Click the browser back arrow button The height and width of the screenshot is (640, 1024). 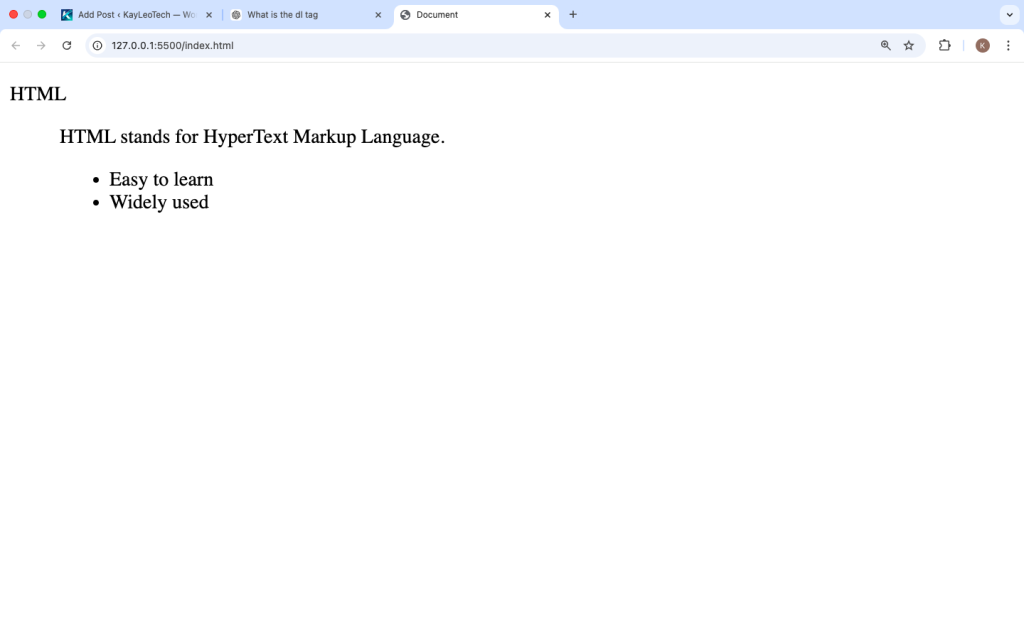pos(16,45)
